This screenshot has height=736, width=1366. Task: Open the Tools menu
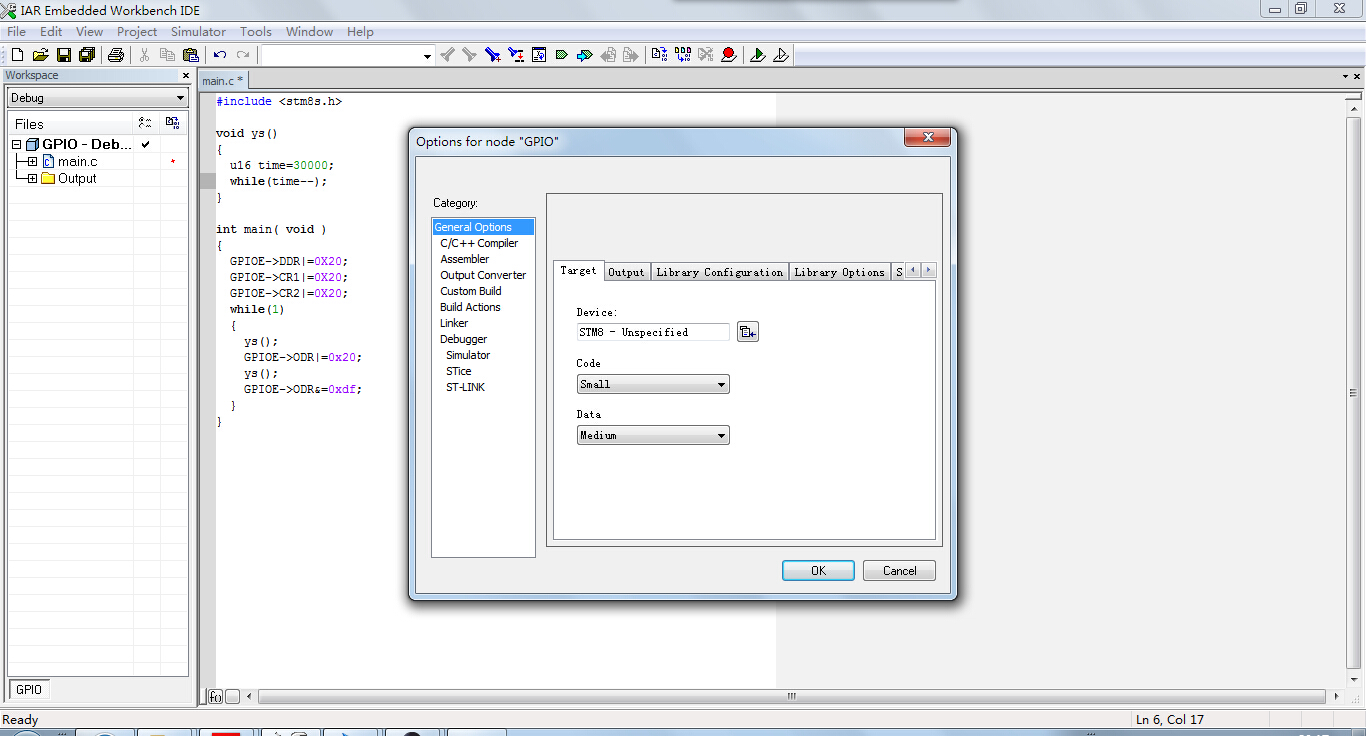(256, 32)
